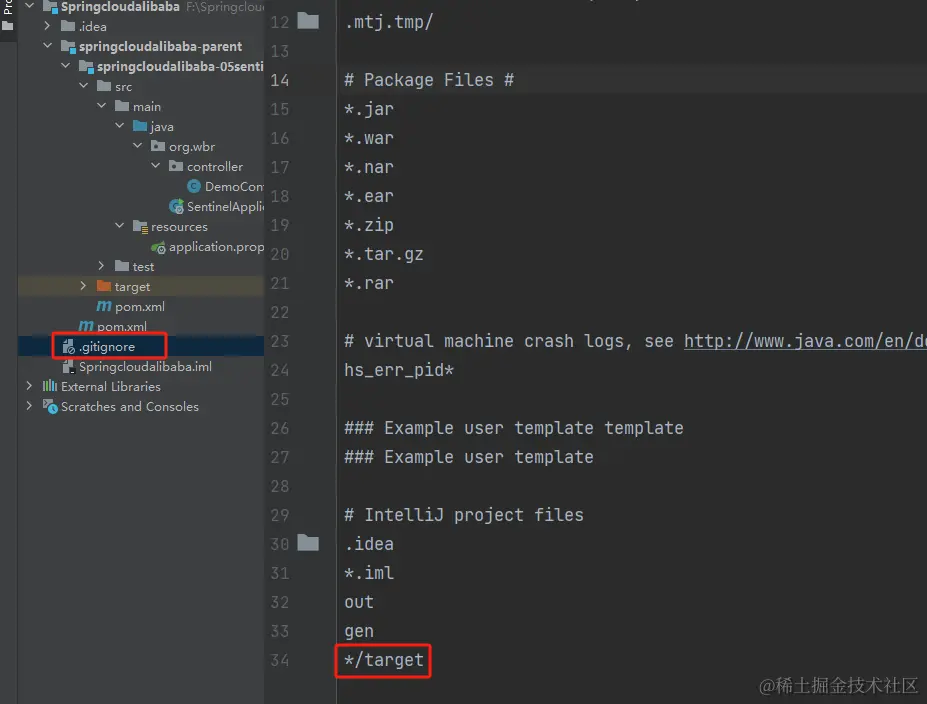Expand the target folder chevron
The height and width of the screenshot is (704, 927).
click(x=83, y=286)
